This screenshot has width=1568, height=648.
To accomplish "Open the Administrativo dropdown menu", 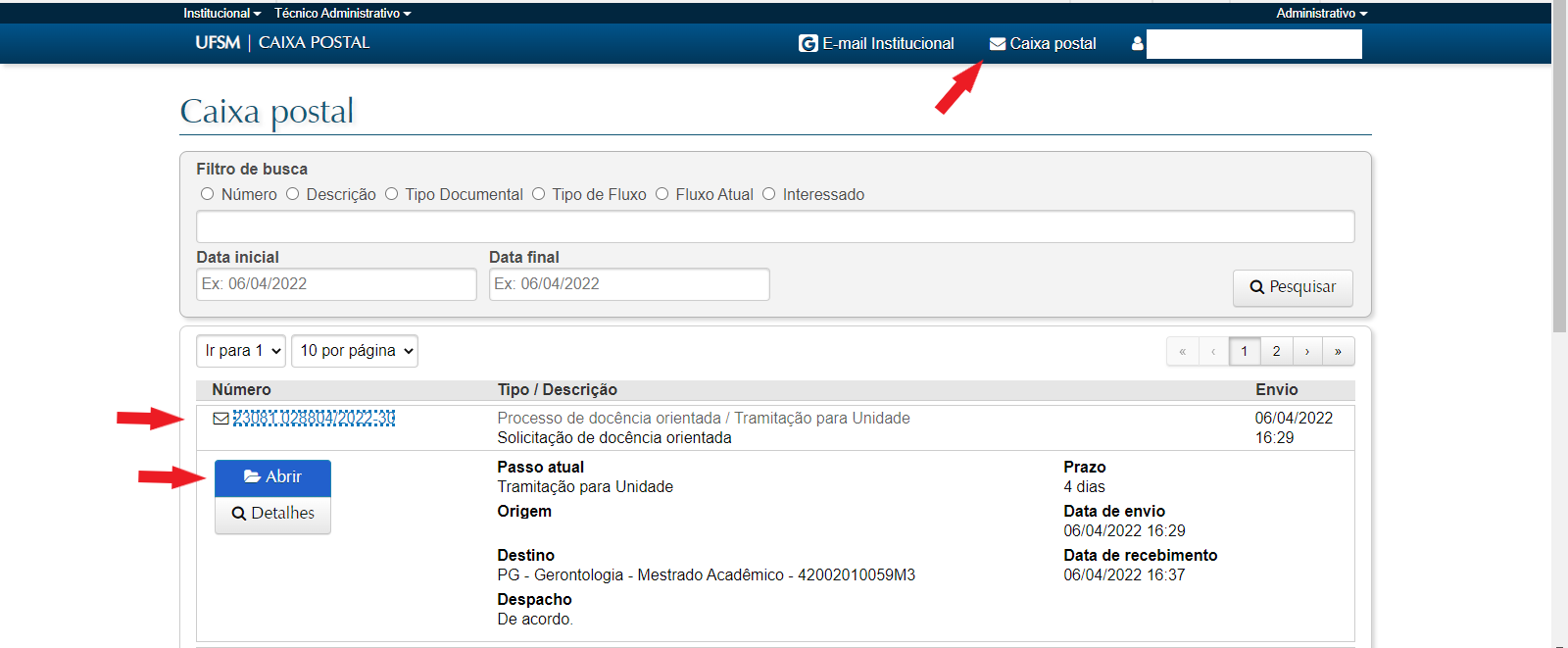I will pos(1321,13).
